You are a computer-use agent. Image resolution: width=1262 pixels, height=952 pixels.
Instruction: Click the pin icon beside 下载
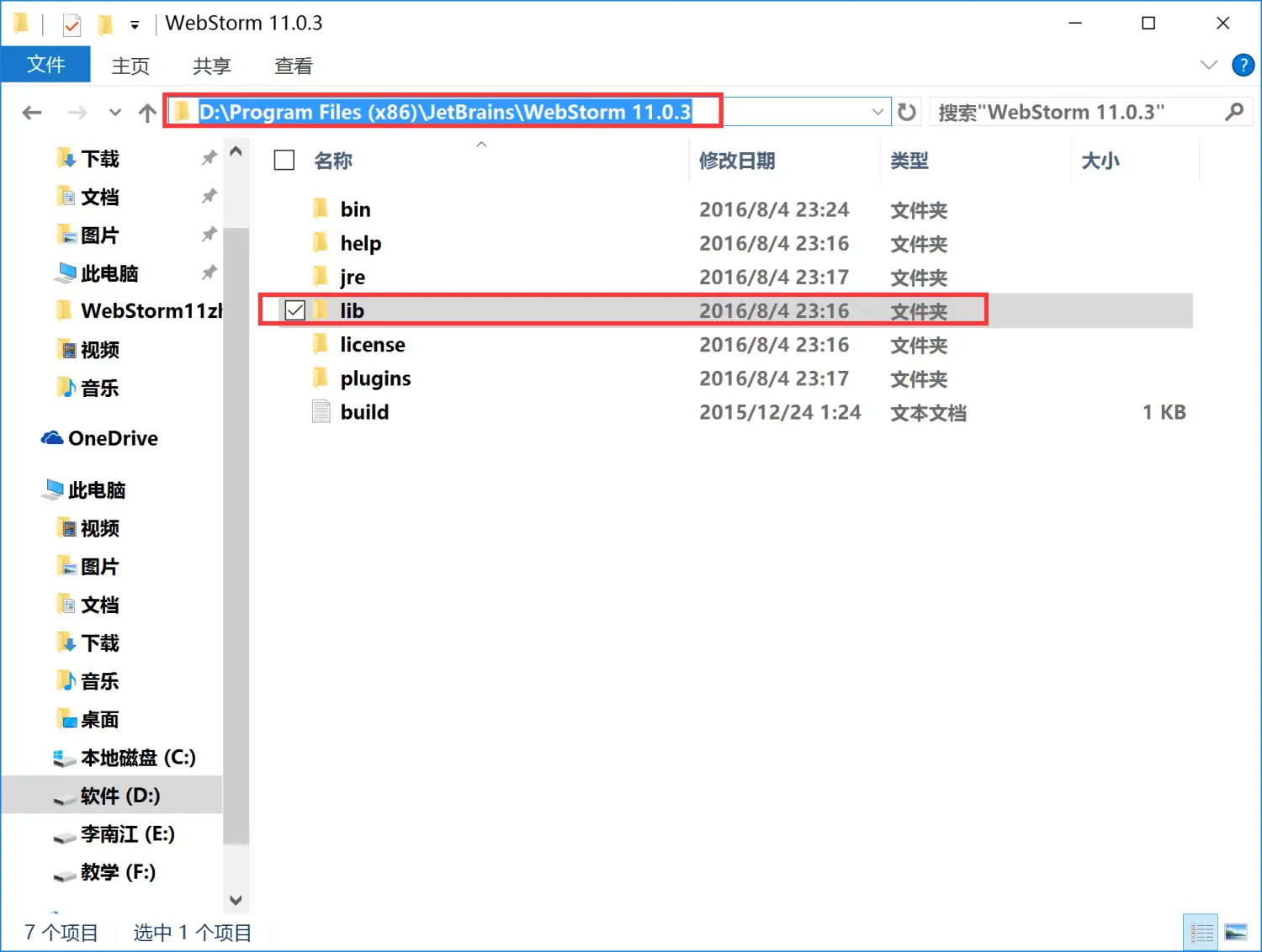pos(209,157)
